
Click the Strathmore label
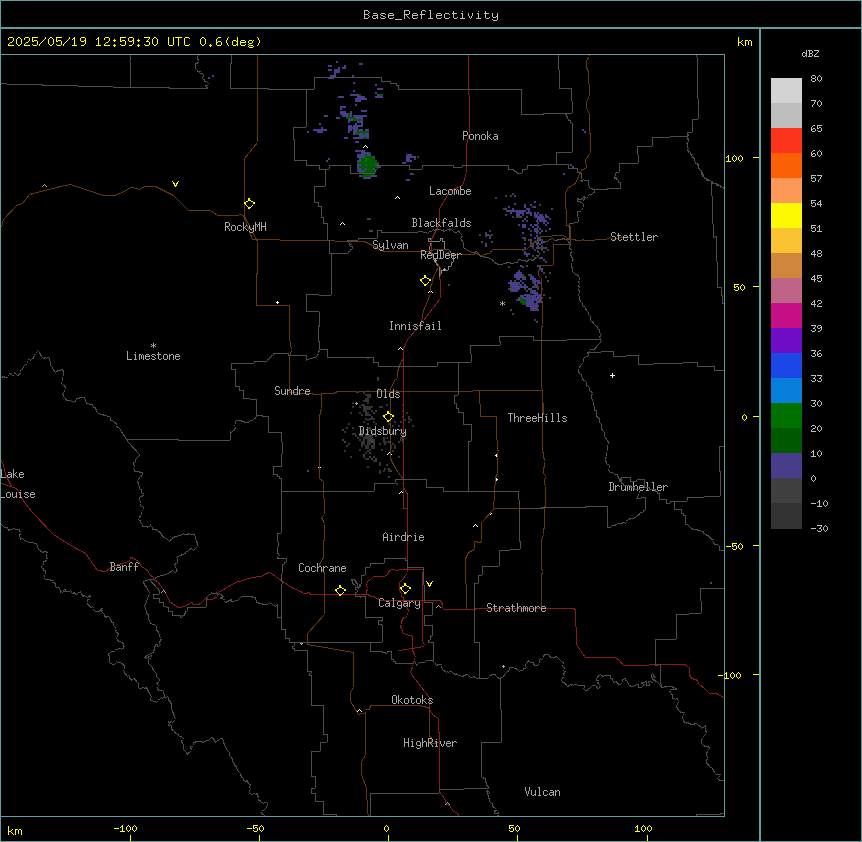click(x=516, y=608)
